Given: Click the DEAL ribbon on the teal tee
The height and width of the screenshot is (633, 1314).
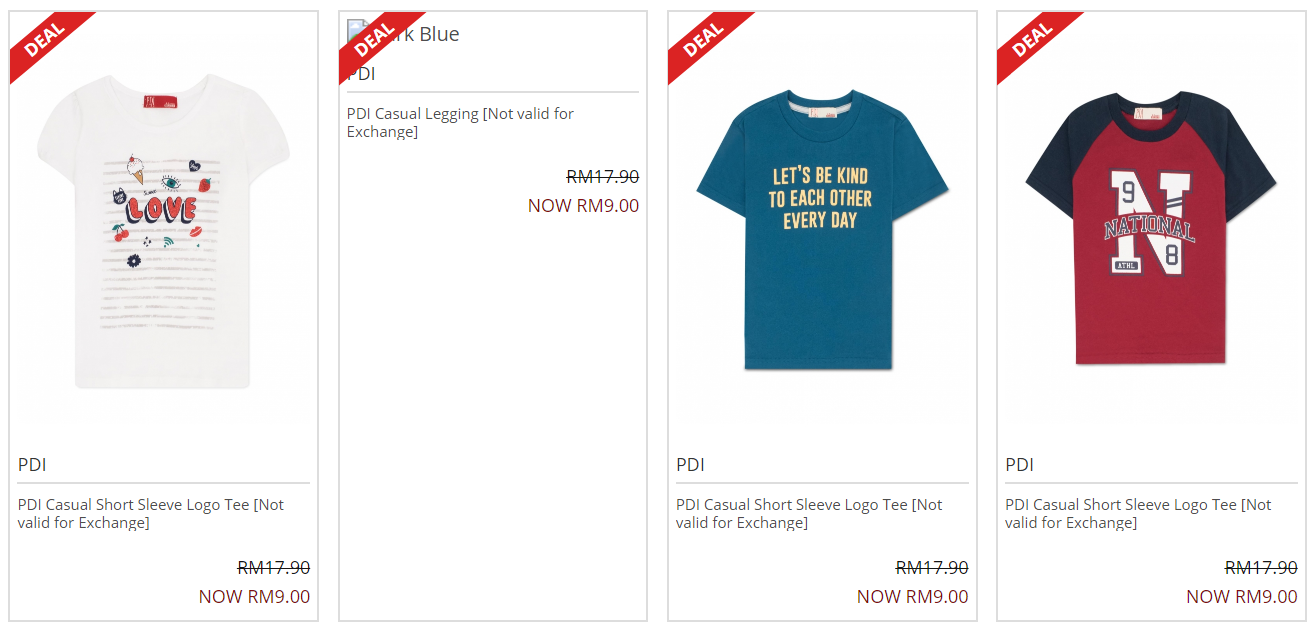Looking at the screenshot, I should click(x=702, y=40).
